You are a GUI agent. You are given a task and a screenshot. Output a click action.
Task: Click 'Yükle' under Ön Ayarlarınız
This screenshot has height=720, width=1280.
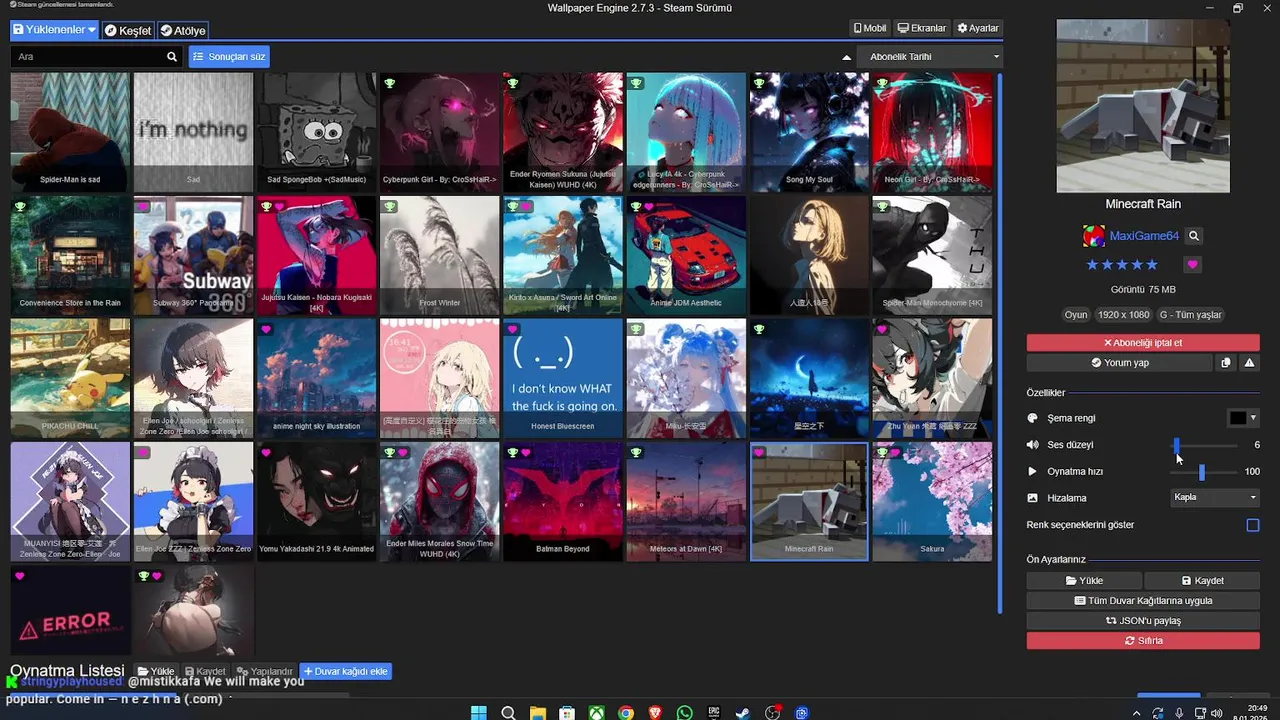pyautogui.click(x=1084, y=580)
